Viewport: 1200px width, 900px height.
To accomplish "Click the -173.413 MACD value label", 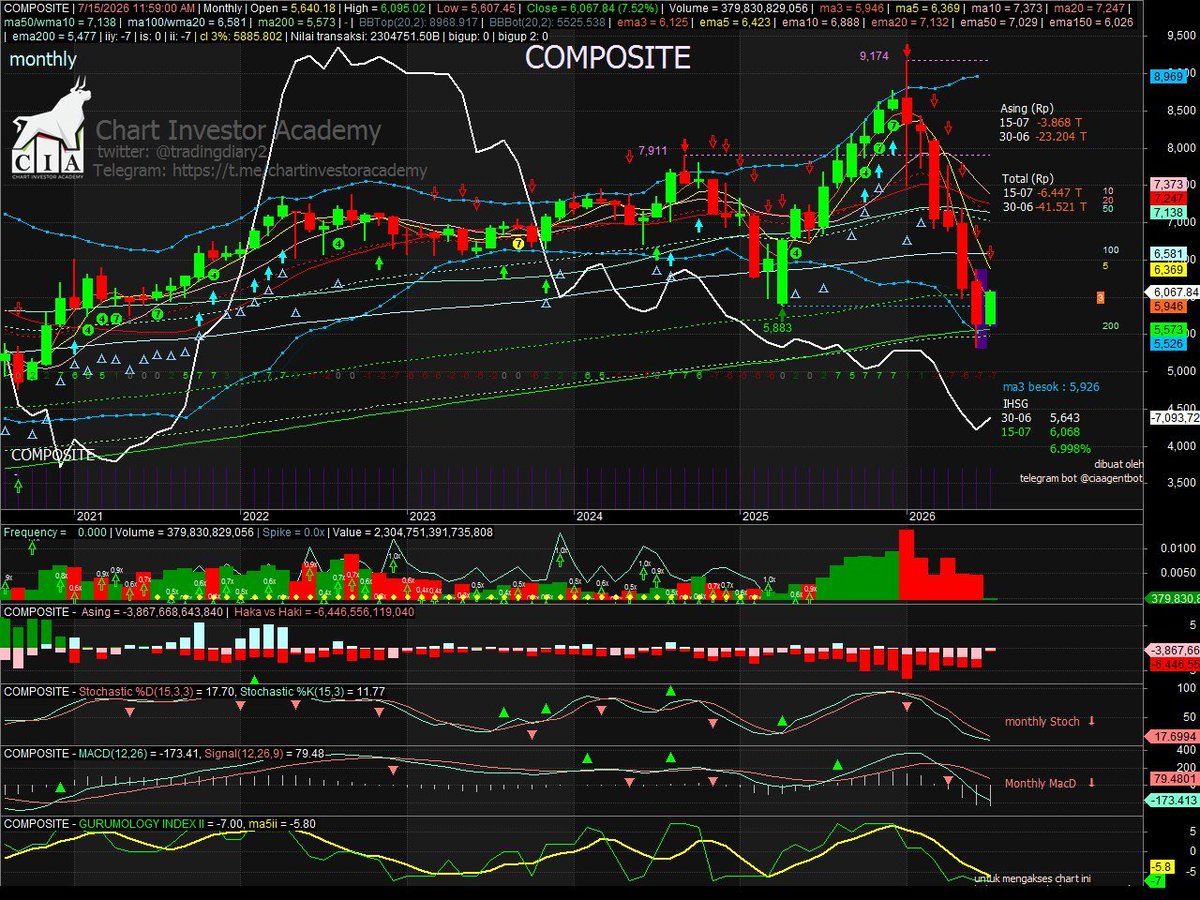I will 1170,801.
